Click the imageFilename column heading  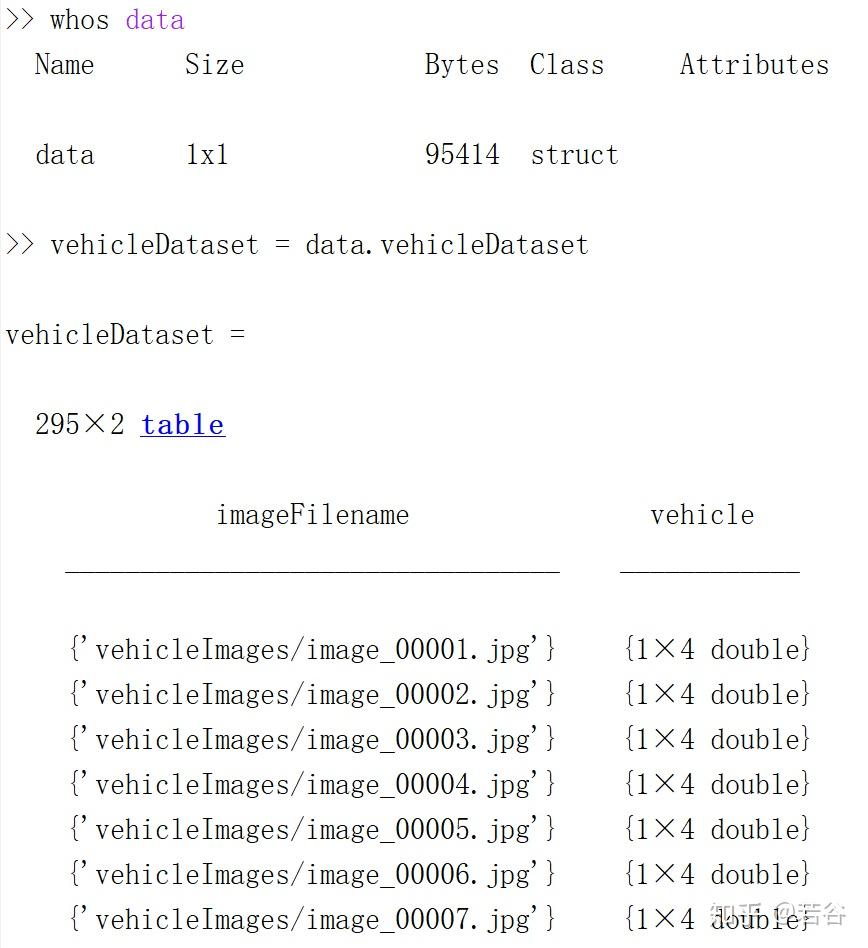coord(313,515)
